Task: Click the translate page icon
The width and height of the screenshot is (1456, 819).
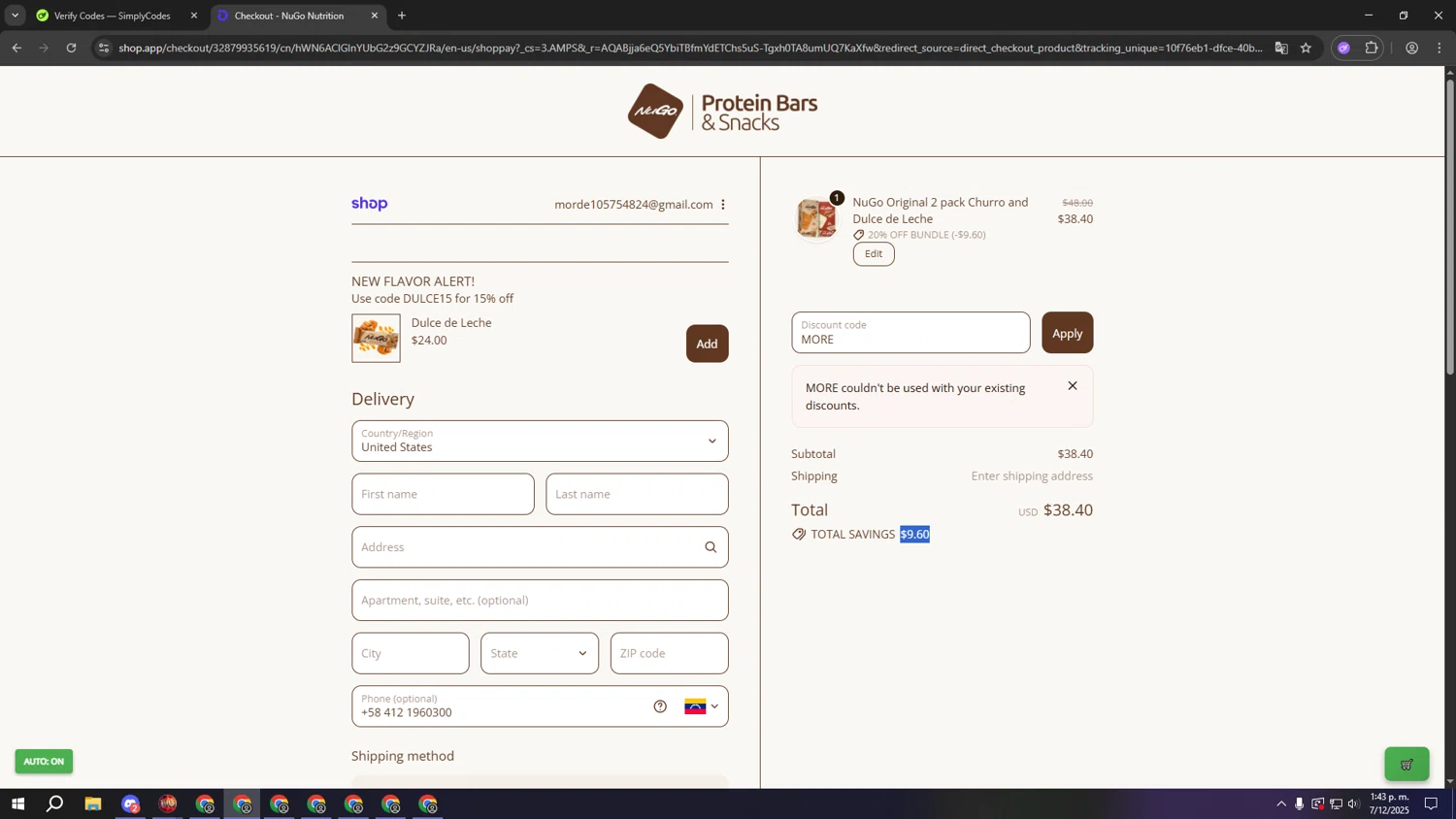Action: click(x=1281, y=48)
